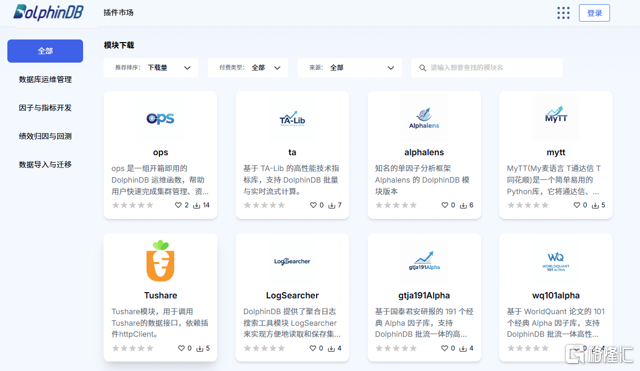Click download icon on mytt card
The image size is (640, 371).
tap(595, 205)
